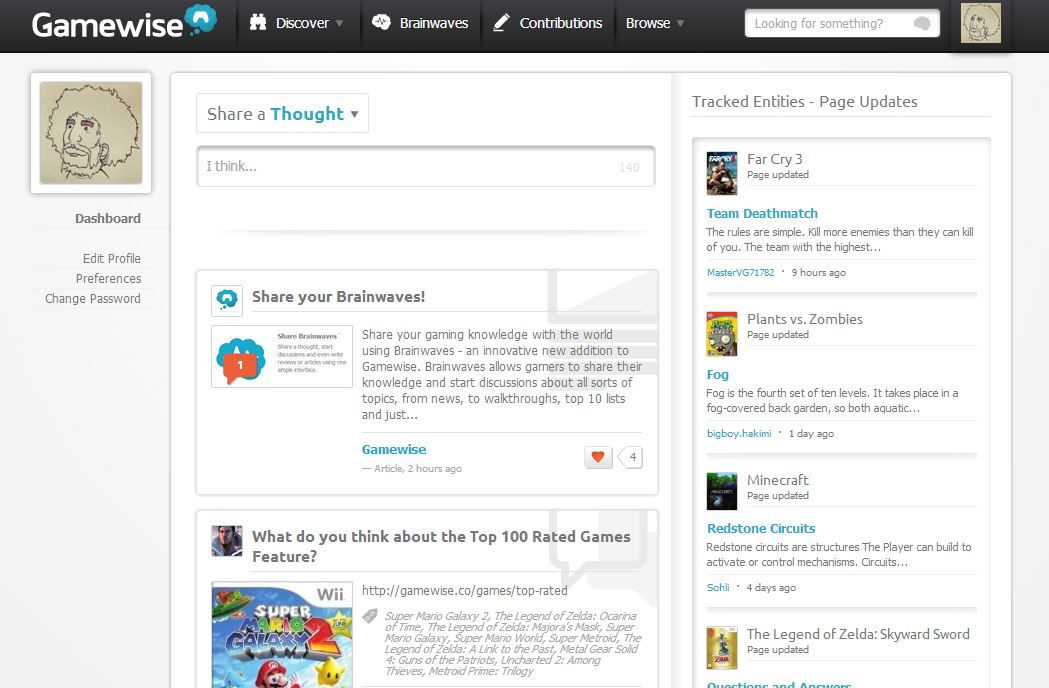Image resolution: width=1049 pixels, height=688 pixels.
Task: Click the Share Brainwaves article thumbnail
Action: pos(282,357)
